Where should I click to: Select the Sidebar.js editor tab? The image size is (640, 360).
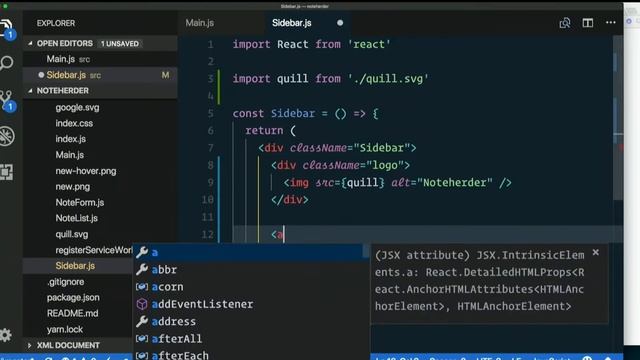pos(291,23)
